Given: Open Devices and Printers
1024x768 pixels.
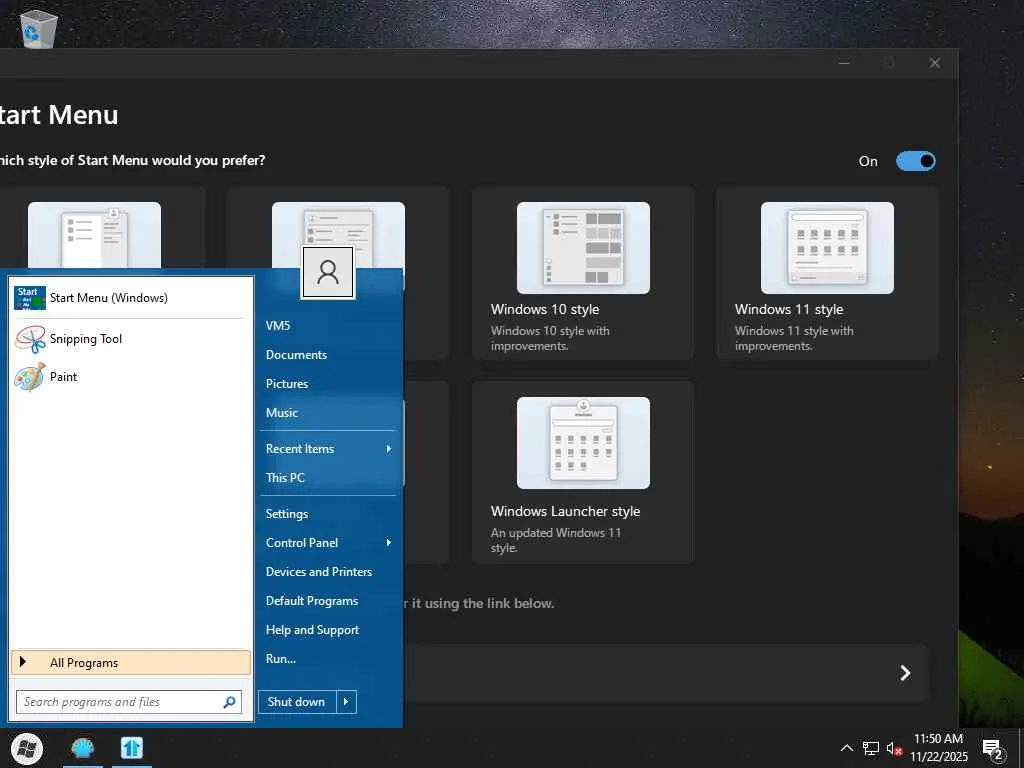Looking at the screenshot, I should pyautogui.click(x=319, y=571).
